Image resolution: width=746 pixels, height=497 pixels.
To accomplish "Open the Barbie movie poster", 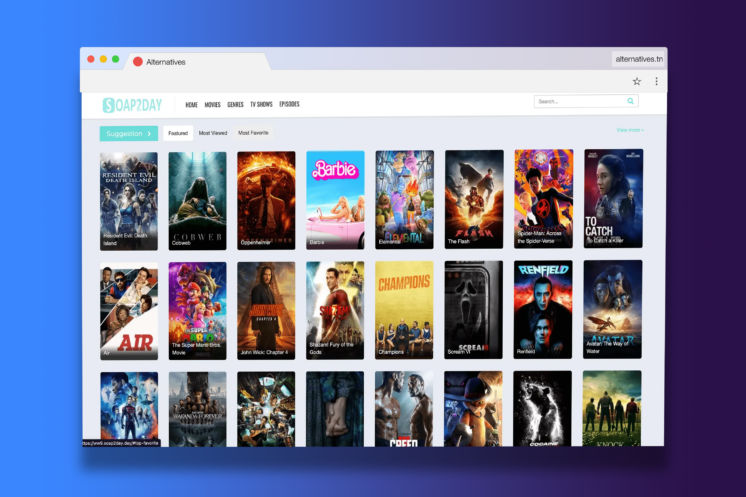I will click(335, 200).
